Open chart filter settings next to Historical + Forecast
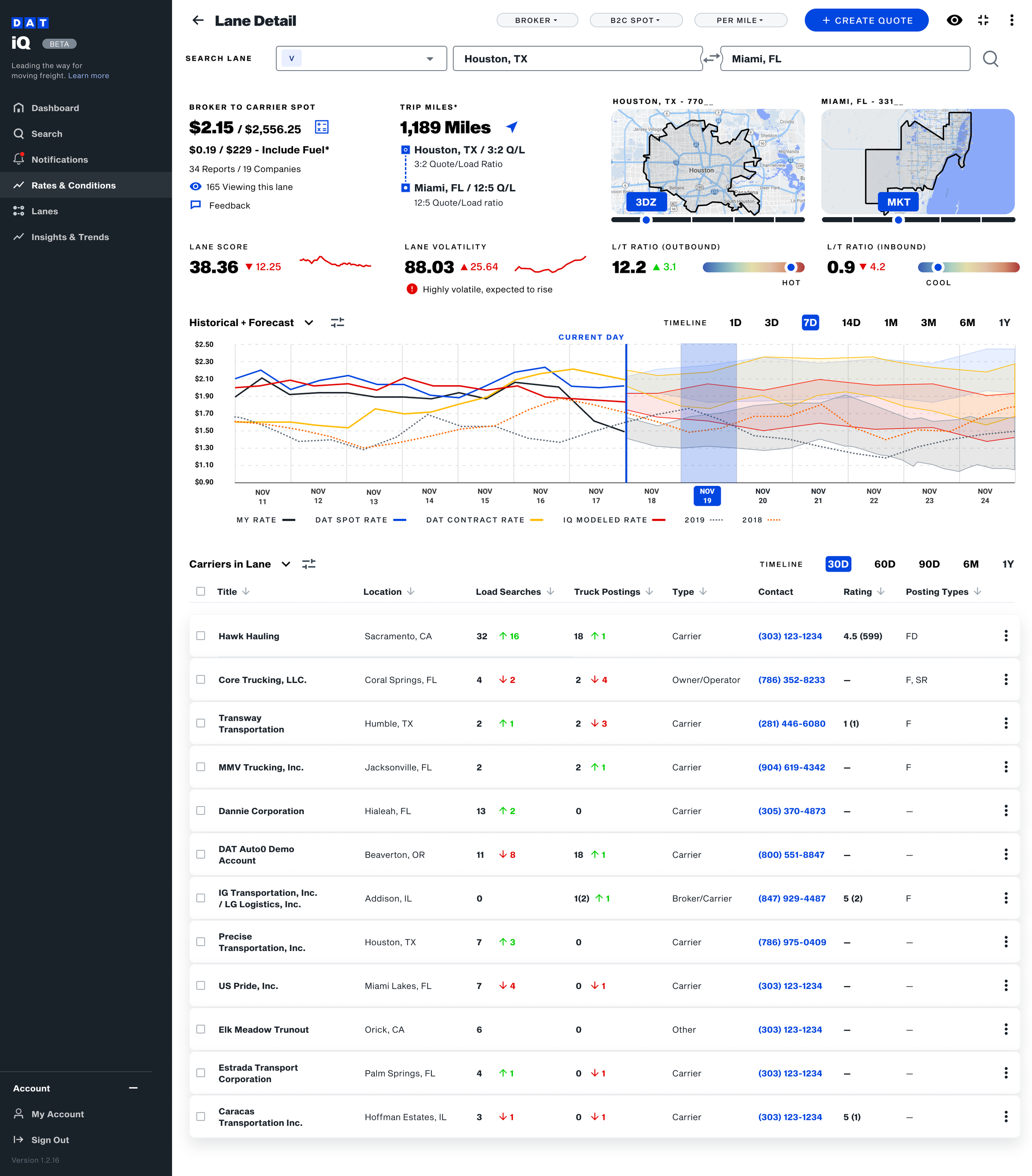 337,323
